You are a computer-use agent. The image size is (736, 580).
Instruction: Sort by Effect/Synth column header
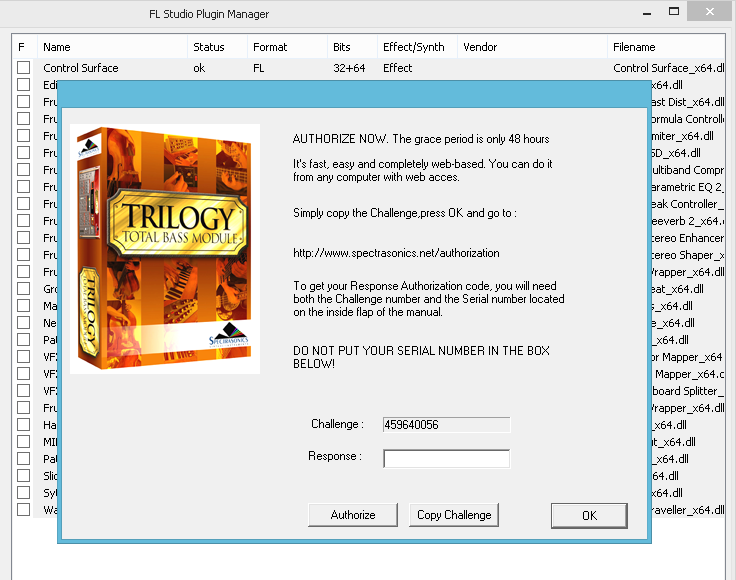coord(413,47)
